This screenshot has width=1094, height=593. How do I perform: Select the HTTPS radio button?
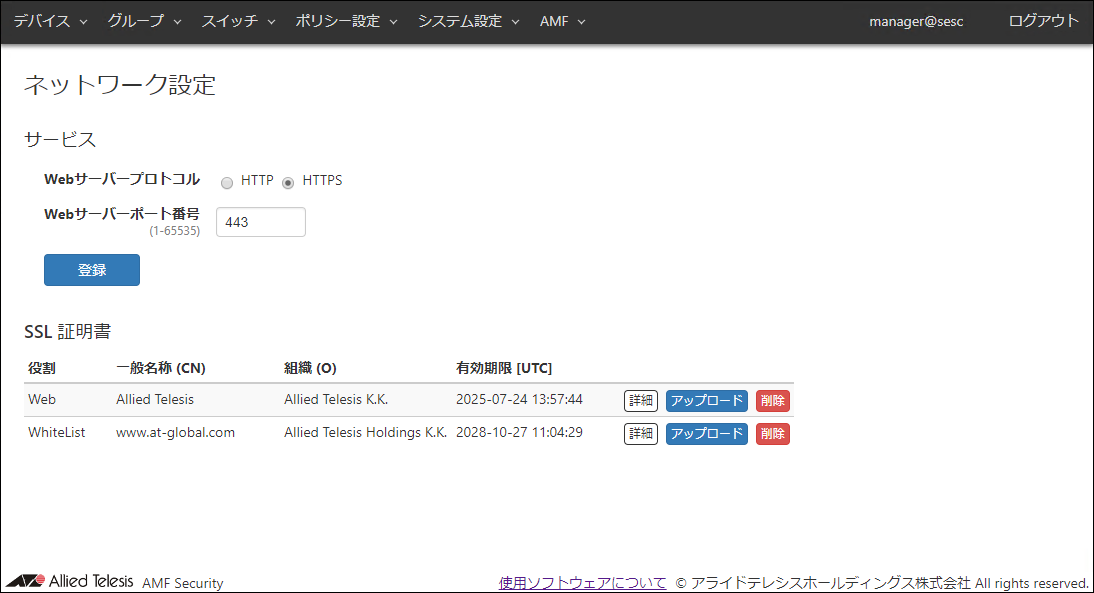288,183
